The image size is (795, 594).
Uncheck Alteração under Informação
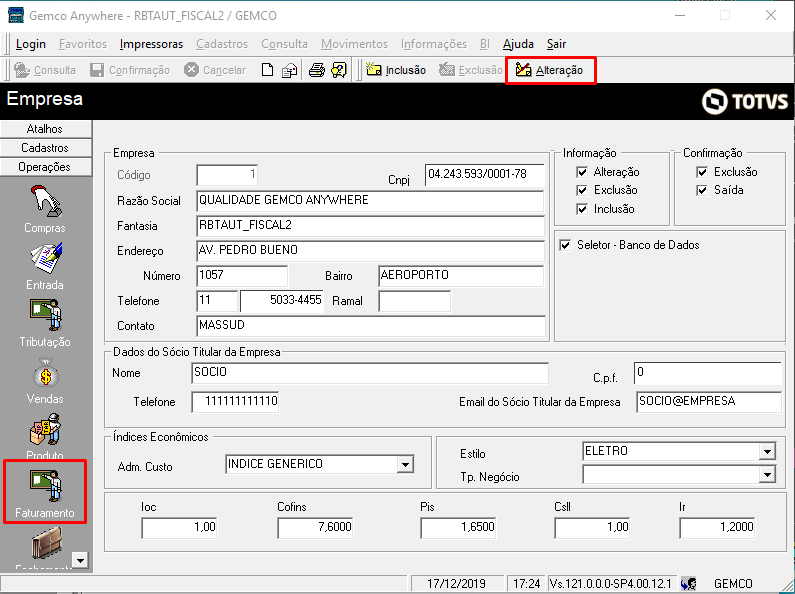(582, 172)
